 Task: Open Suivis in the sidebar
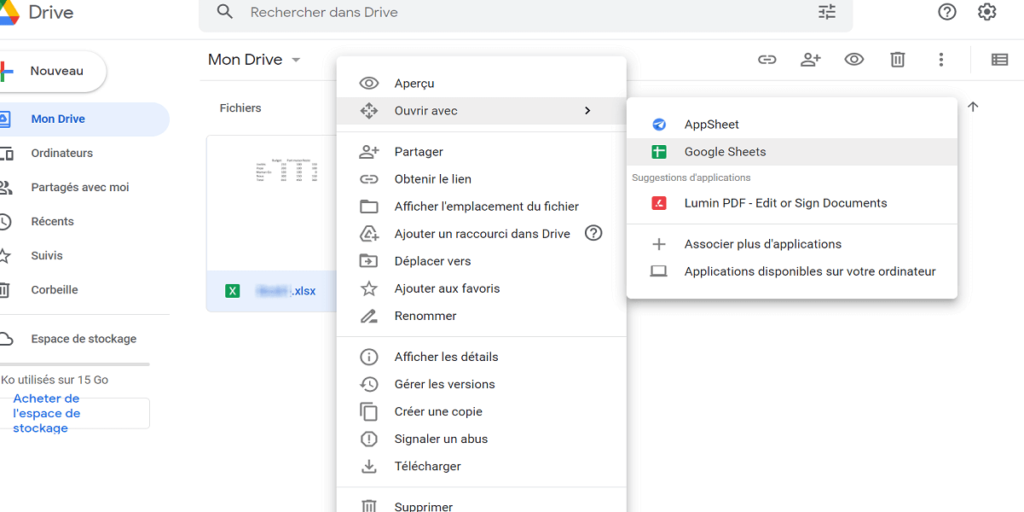pos(84,255)
